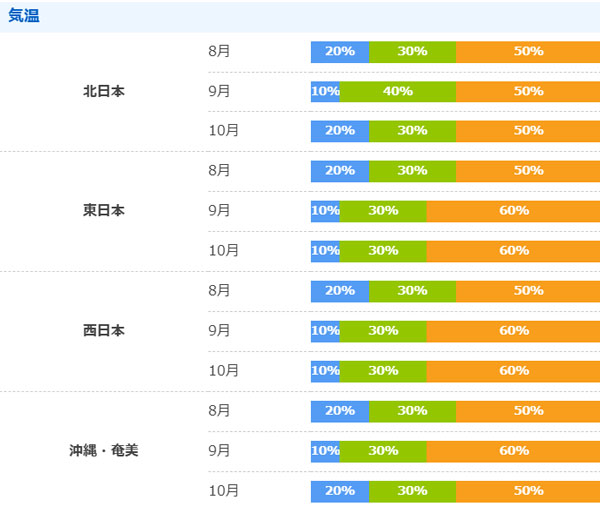Click 西日本 8月 orange 50% segment

click(528, 291)
